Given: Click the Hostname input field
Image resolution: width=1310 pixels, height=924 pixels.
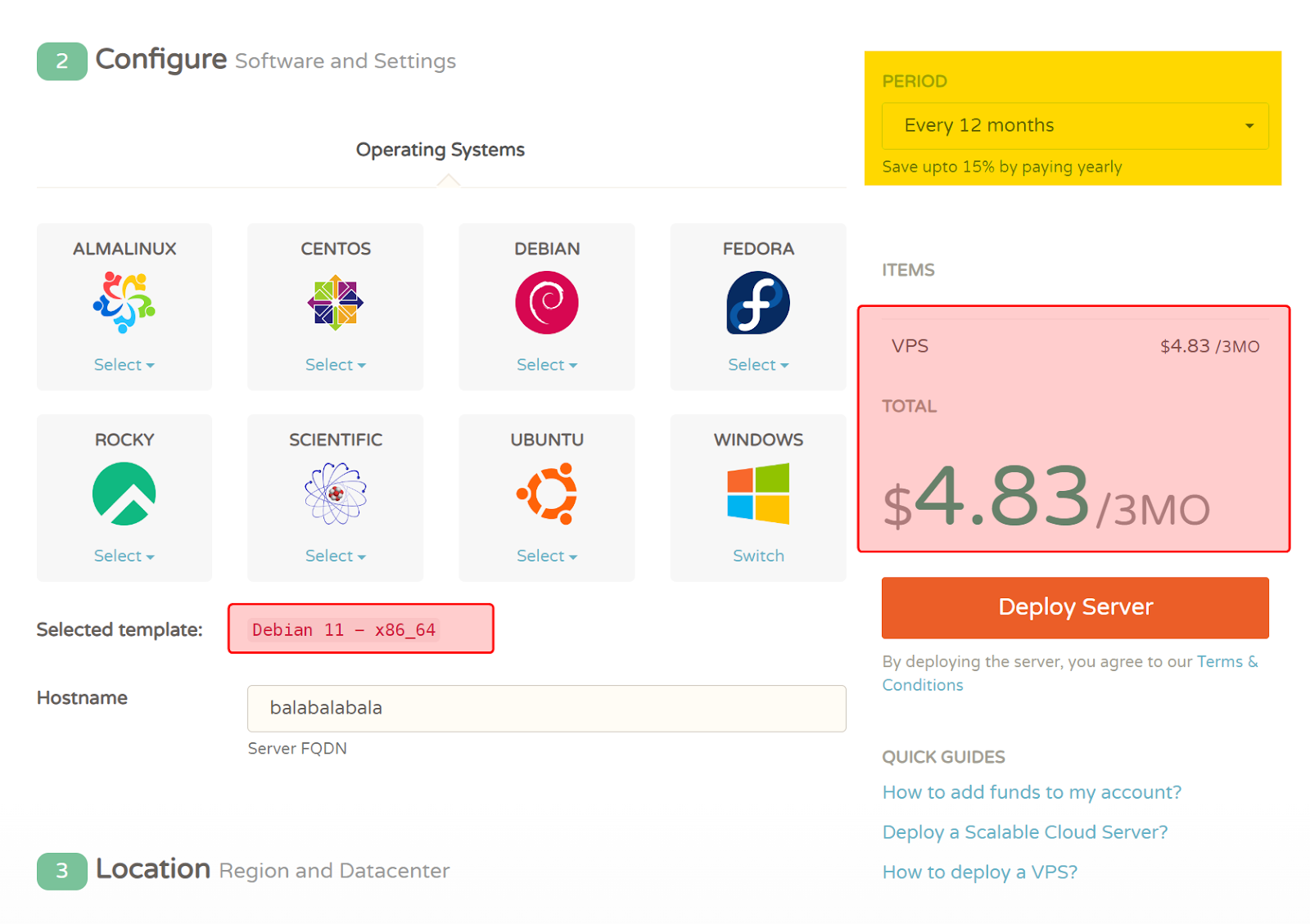Looking at the screenshot, I should point(546,708).
